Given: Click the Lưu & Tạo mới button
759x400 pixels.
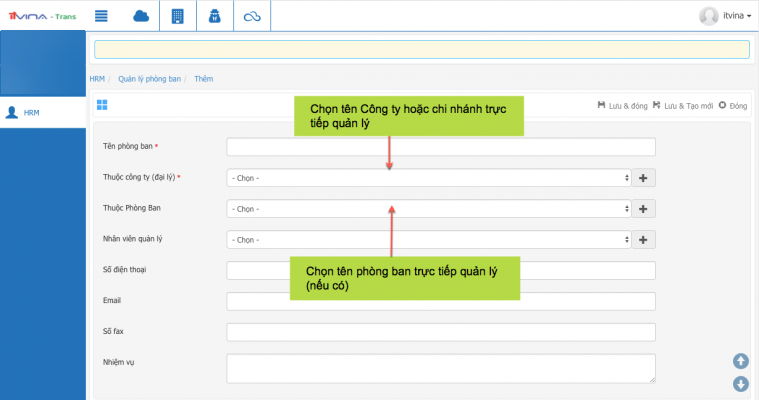Looking at the screenshot, I should click(x=682, y=105).
